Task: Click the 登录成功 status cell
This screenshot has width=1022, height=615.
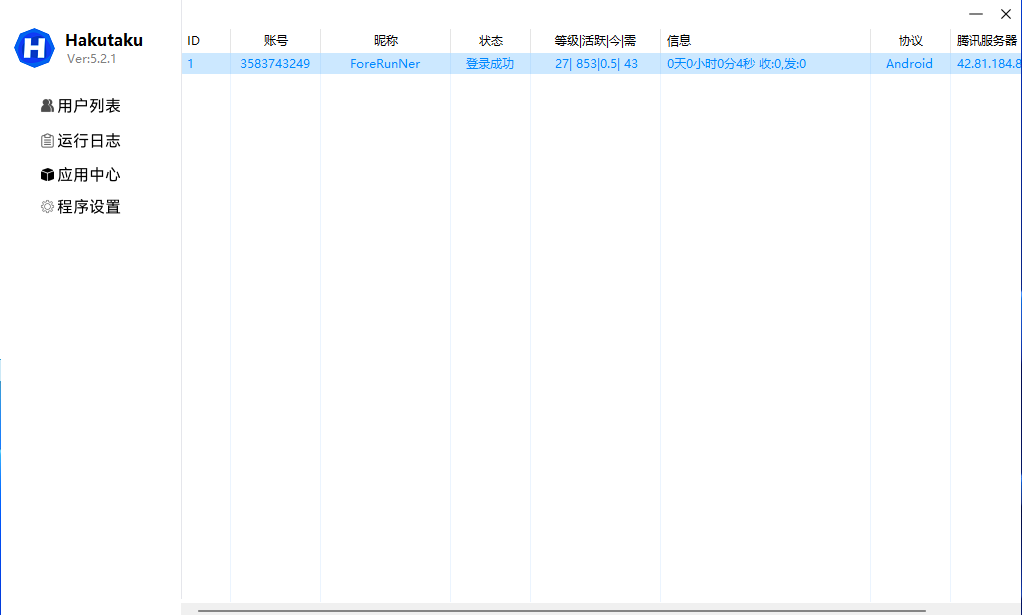Action: pyautogui.click(x=490, y=64)
